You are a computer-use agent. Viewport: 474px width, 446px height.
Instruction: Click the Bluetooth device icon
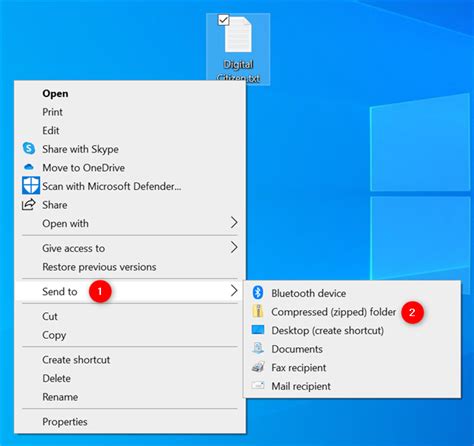coord(258,293)
